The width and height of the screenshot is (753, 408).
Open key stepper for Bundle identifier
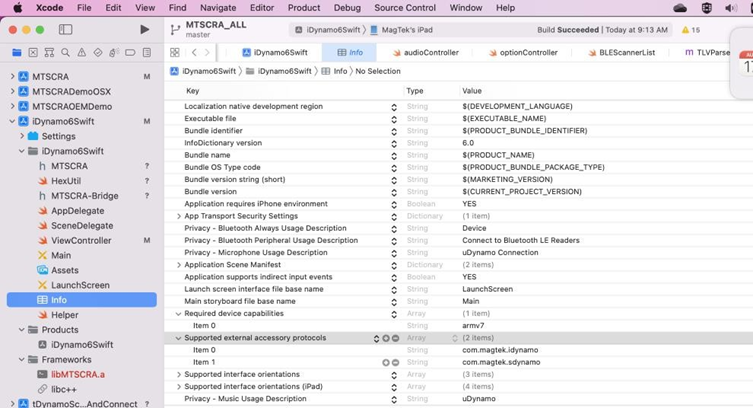[x=394, y=131]
